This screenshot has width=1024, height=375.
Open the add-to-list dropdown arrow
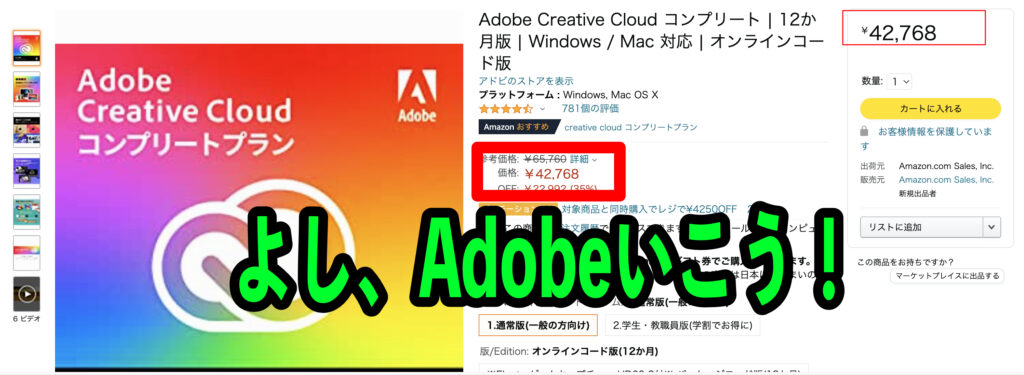tap(992, 227)
